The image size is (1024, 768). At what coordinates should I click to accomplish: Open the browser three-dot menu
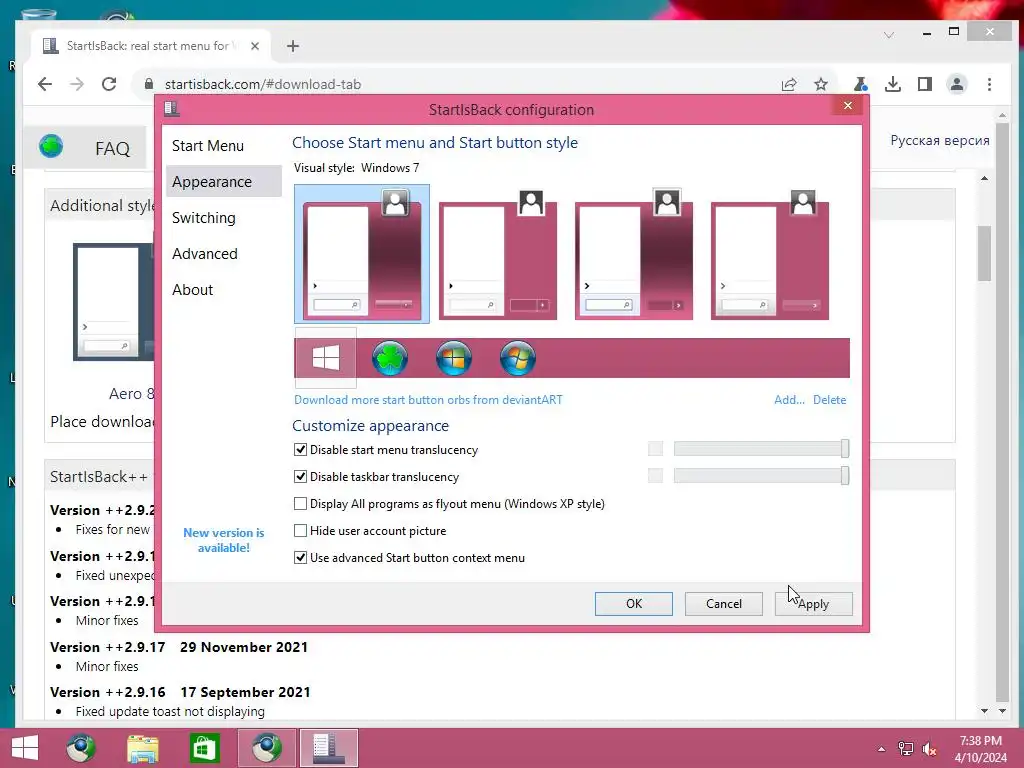tap(989, 84)
